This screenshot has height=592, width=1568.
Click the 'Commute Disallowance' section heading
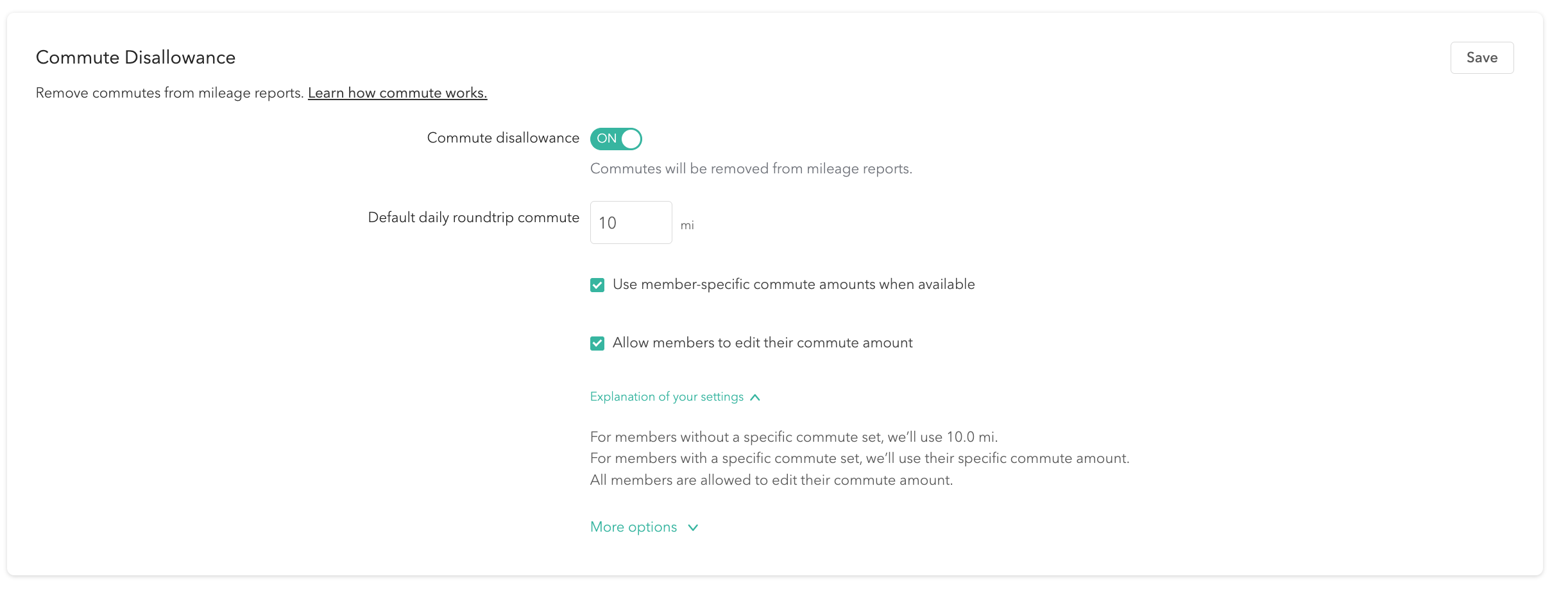[x=135, y=58]
